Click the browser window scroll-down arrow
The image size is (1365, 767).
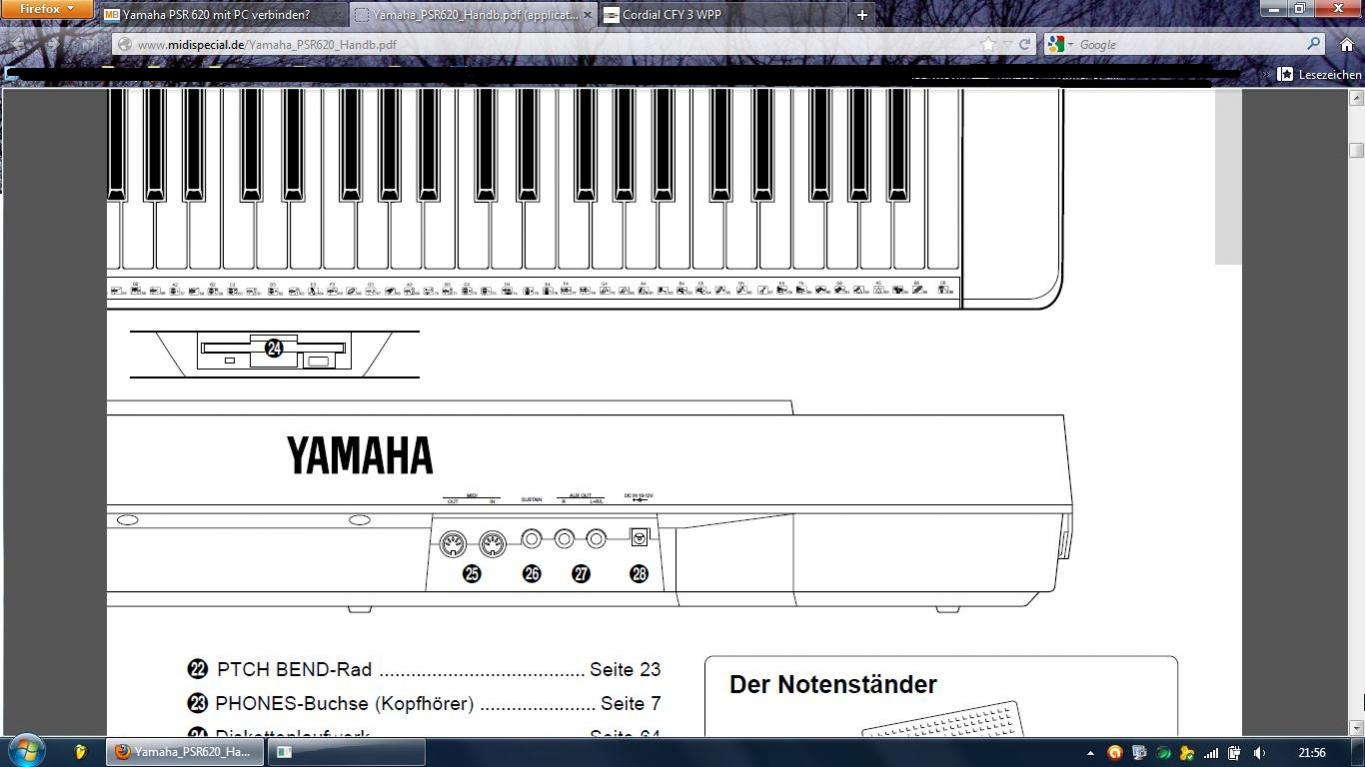[1357, 728]
